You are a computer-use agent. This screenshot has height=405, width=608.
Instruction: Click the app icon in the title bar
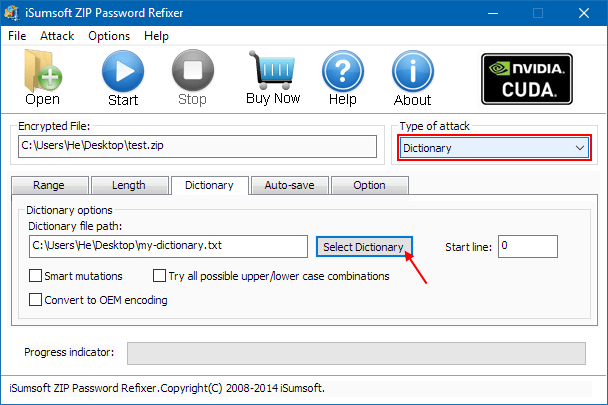pyautogui.click(x=12, y=13)
